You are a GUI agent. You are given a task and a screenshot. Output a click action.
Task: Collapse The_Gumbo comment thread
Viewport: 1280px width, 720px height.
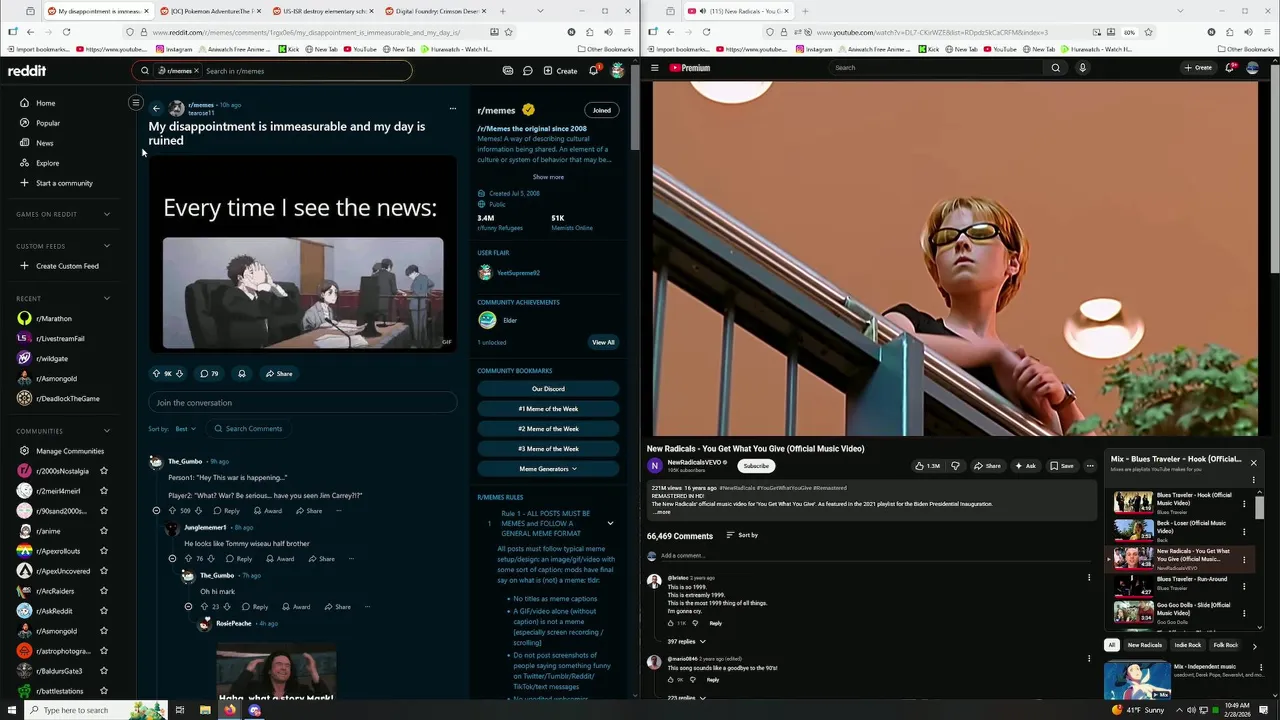click(156, 511)
